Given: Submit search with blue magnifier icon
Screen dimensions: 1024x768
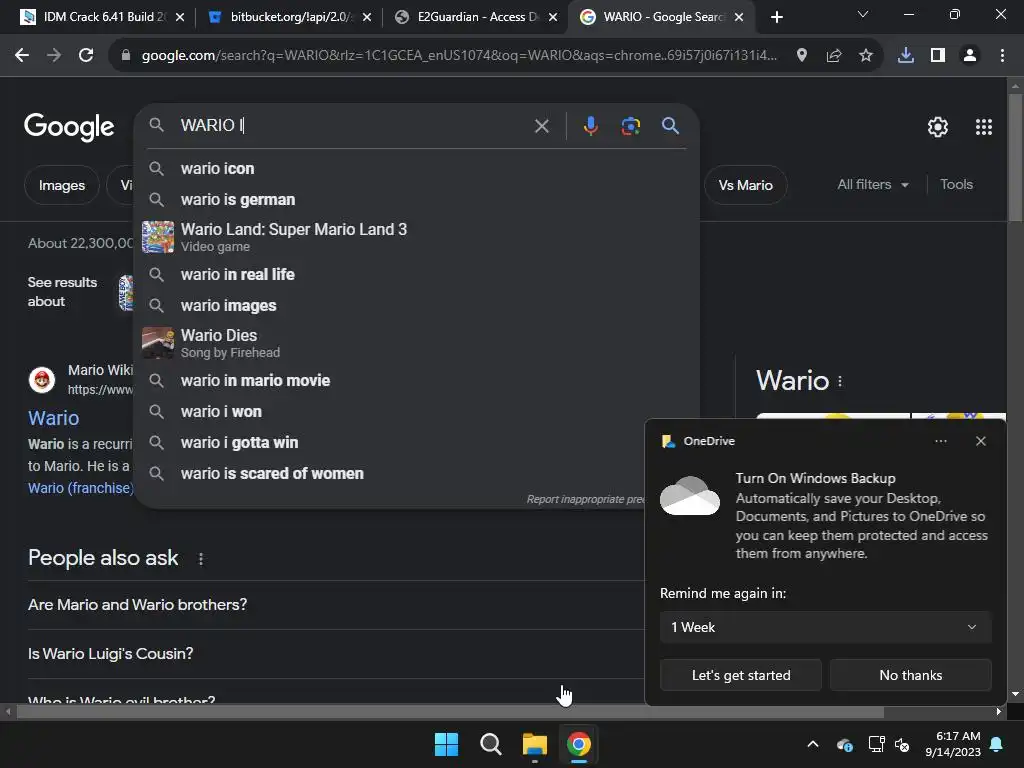Looking at the screenshot, I should point(671,125).
